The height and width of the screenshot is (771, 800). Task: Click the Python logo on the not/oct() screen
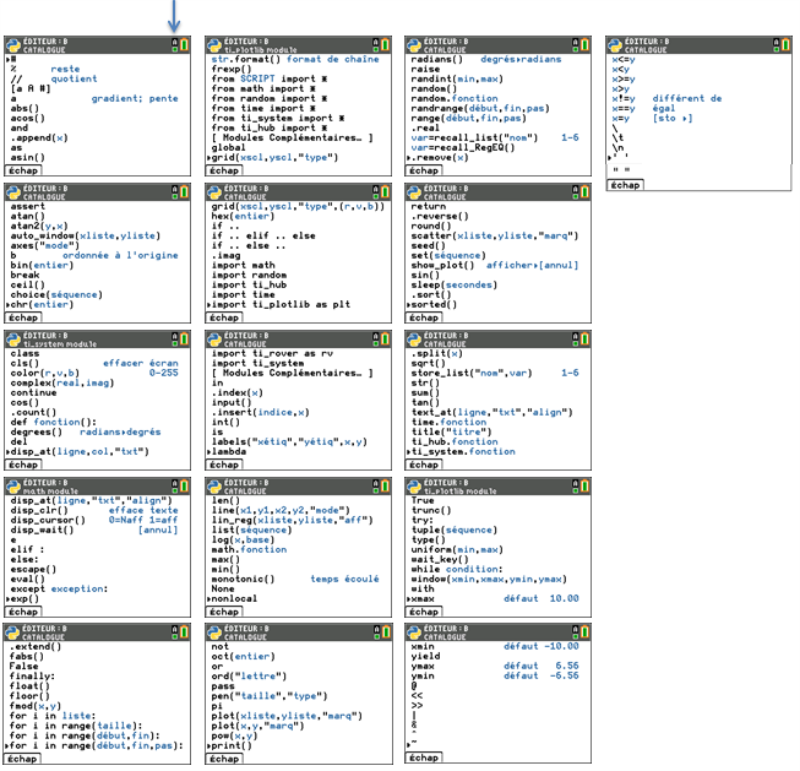[214, 633]
